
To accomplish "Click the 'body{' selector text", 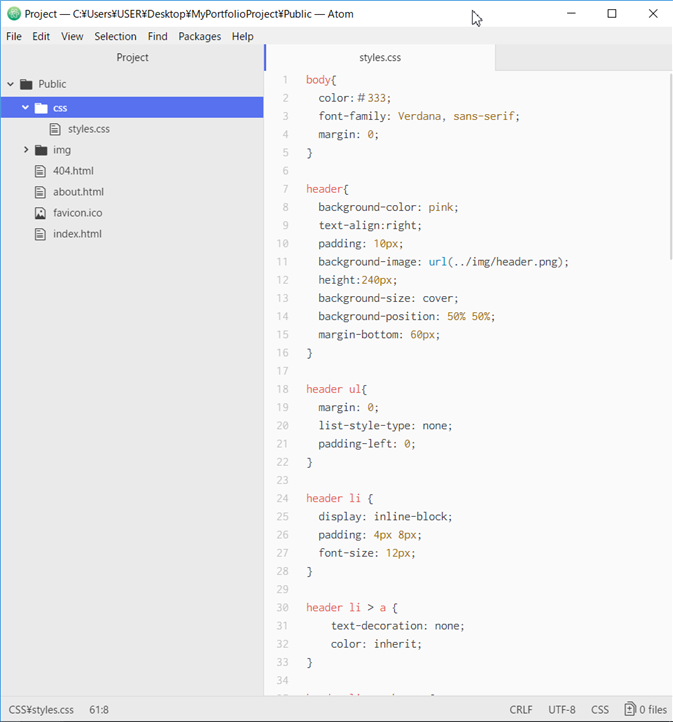I will 321,80.
